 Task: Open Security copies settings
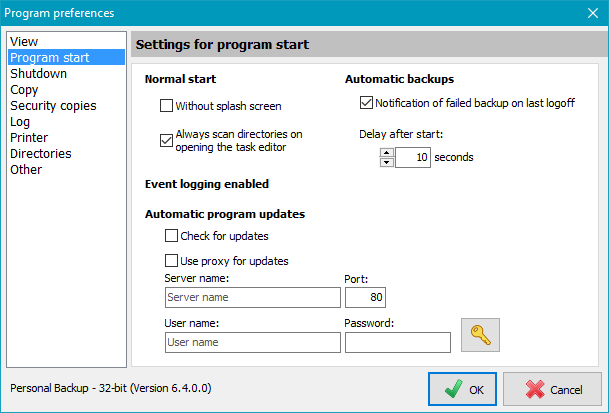(66, 106)
